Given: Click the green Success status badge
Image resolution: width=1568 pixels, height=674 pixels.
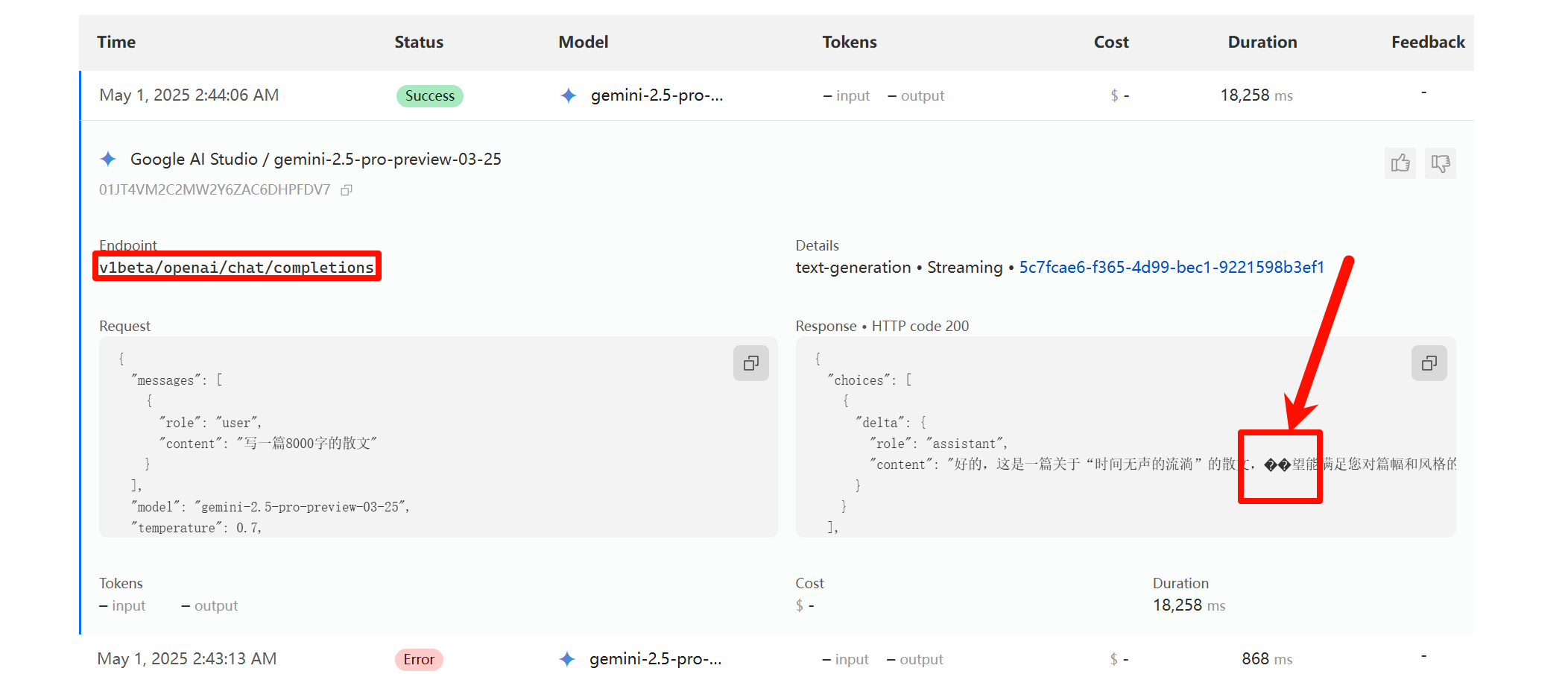Looking at the screenshot, I should (x=429, y=96).
